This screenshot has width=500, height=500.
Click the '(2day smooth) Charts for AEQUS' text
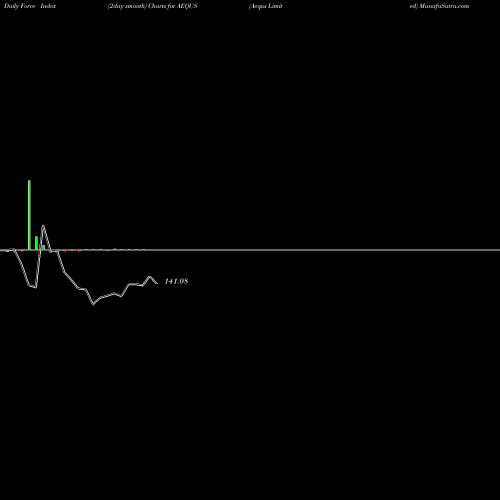point(153,6)
